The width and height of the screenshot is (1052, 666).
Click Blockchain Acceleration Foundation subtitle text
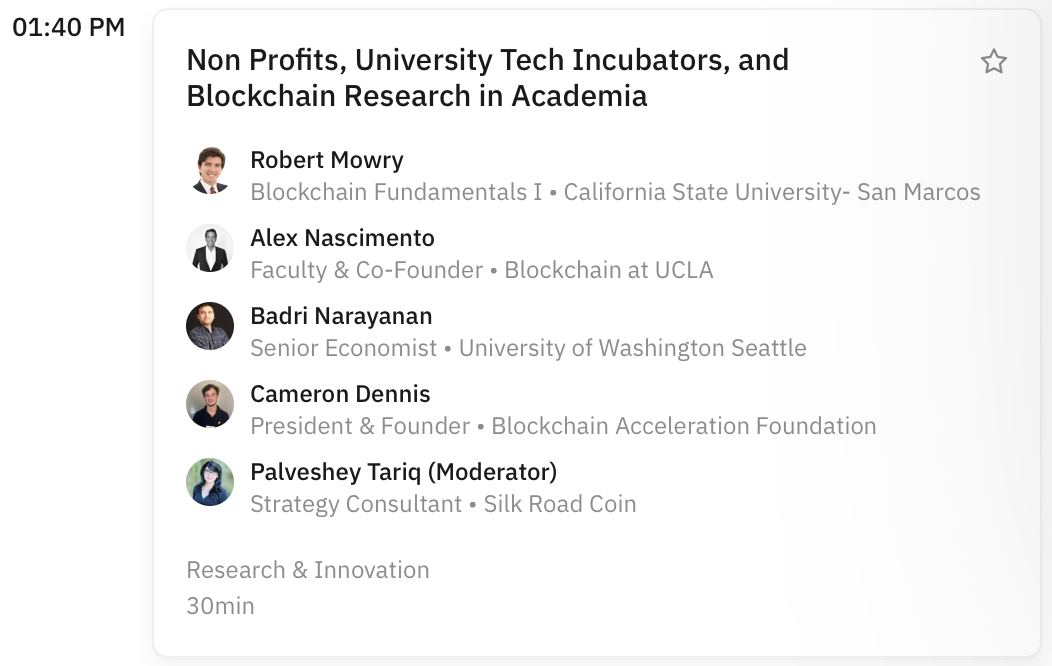click(x=684, y=426)
